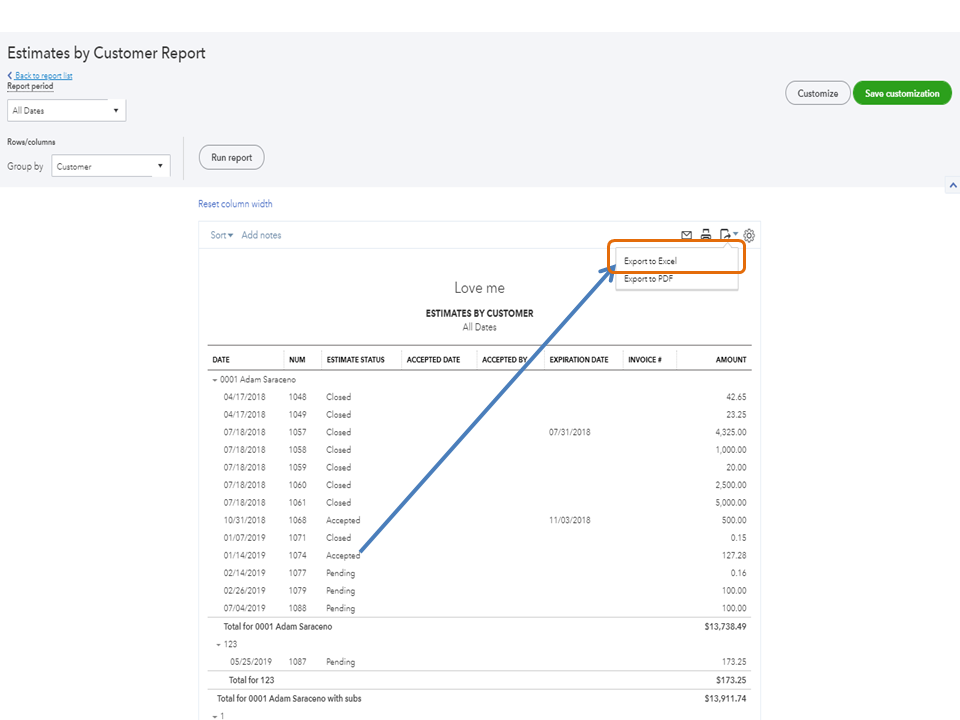Select Export to PDF option
This screenshot has height=720, width=960.
tap(648, 279)
